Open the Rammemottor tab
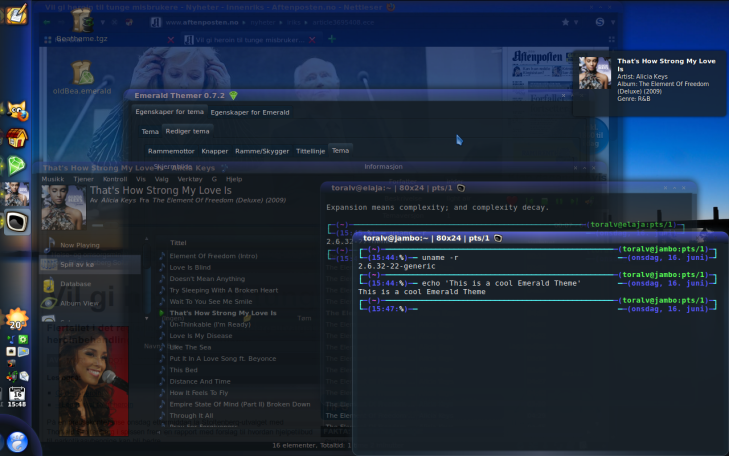This screenshot has width=729, height=456. pyautogui.click(x=171, y=151)
